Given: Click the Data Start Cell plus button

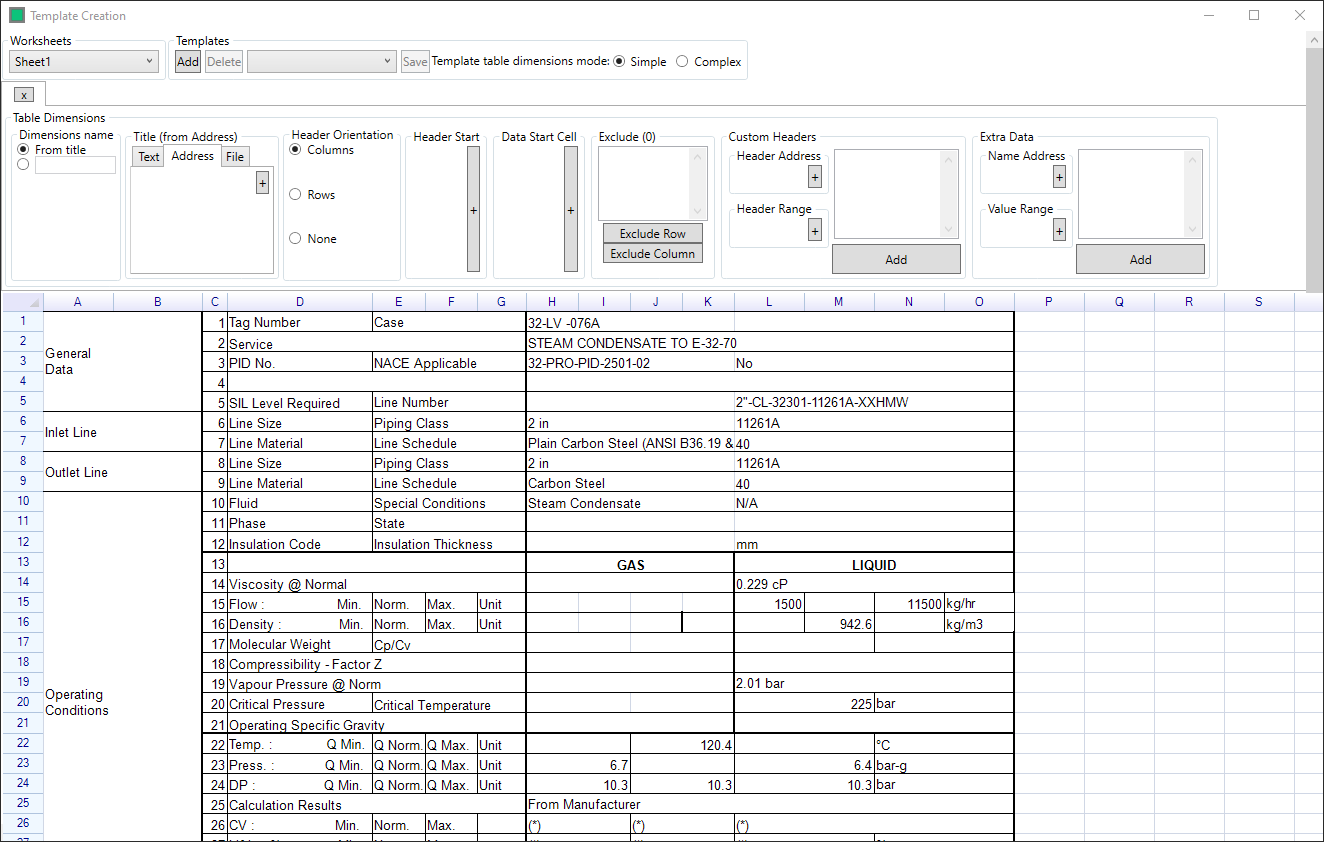Looking at the screenshot, I should [570, 209].
